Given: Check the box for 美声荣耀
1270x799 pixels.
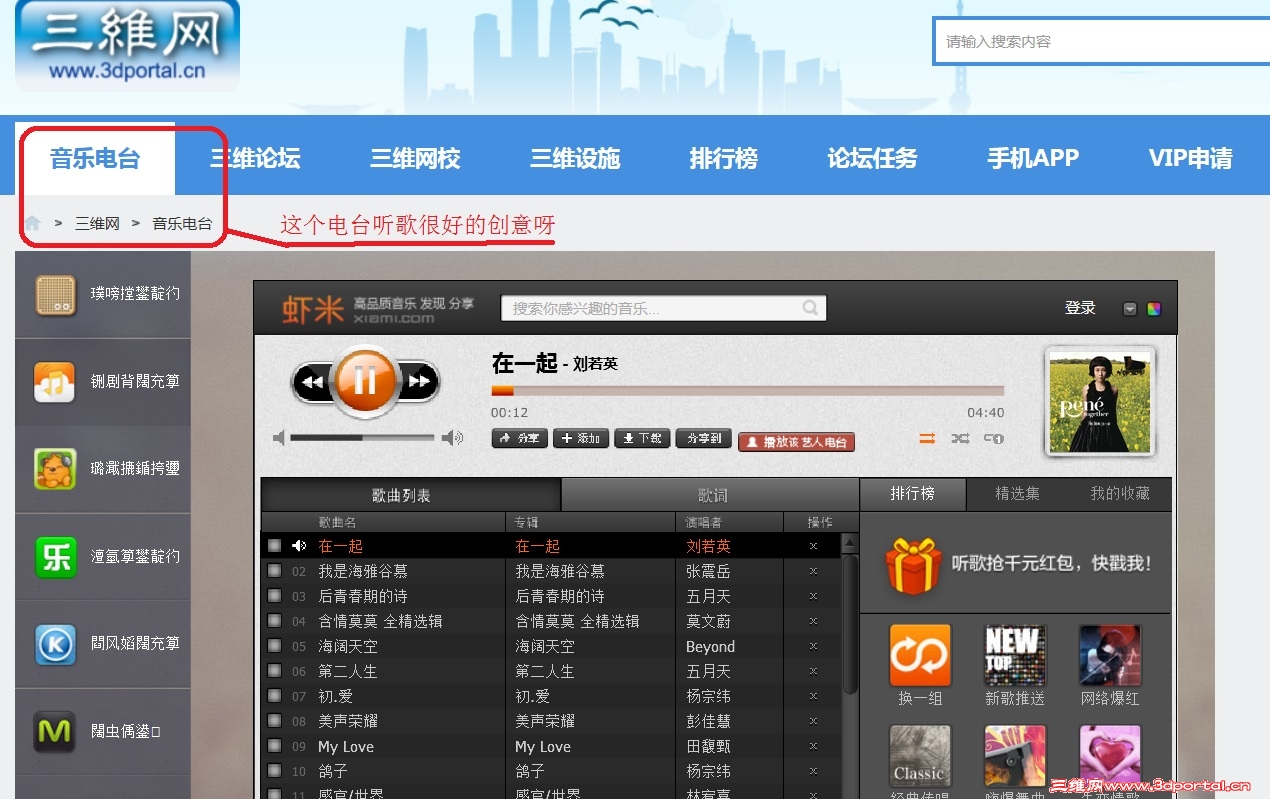Looking at the screenshot, I should point(274,721).
